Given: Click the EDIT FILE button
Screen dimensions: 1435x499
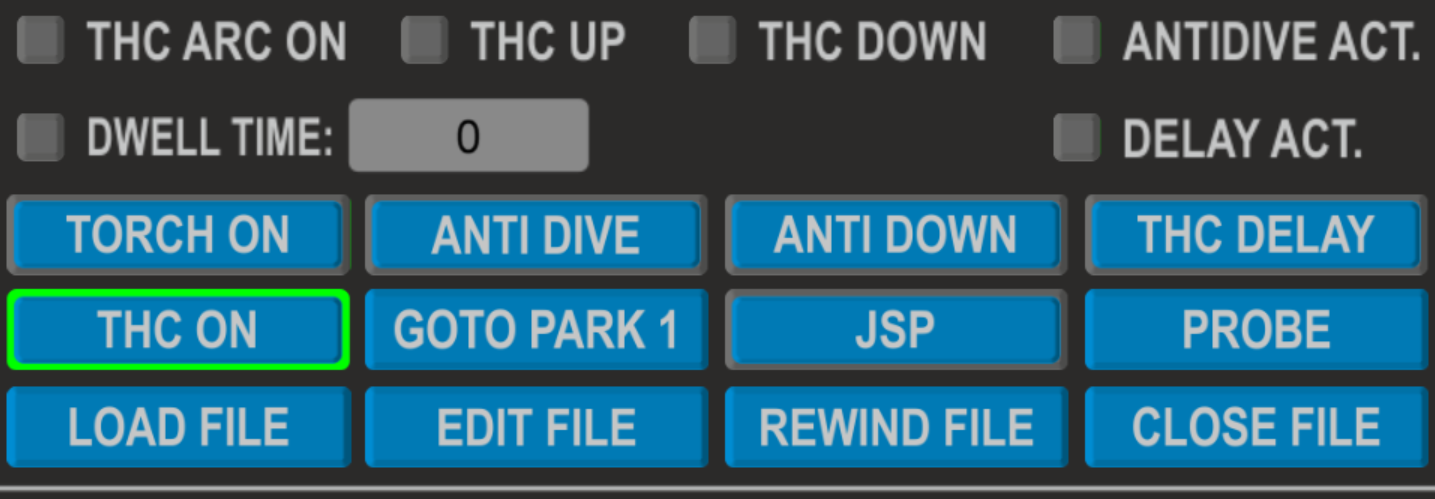Looking at the screenshot, I should pos(536,427).
